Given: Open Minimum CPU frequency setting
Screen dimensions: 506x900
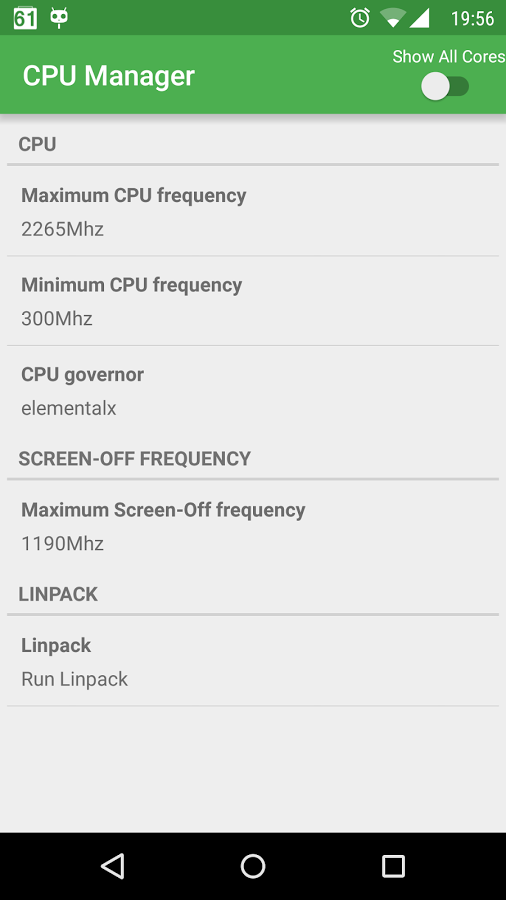Looking at the screenshot, I should pos(253,301).
